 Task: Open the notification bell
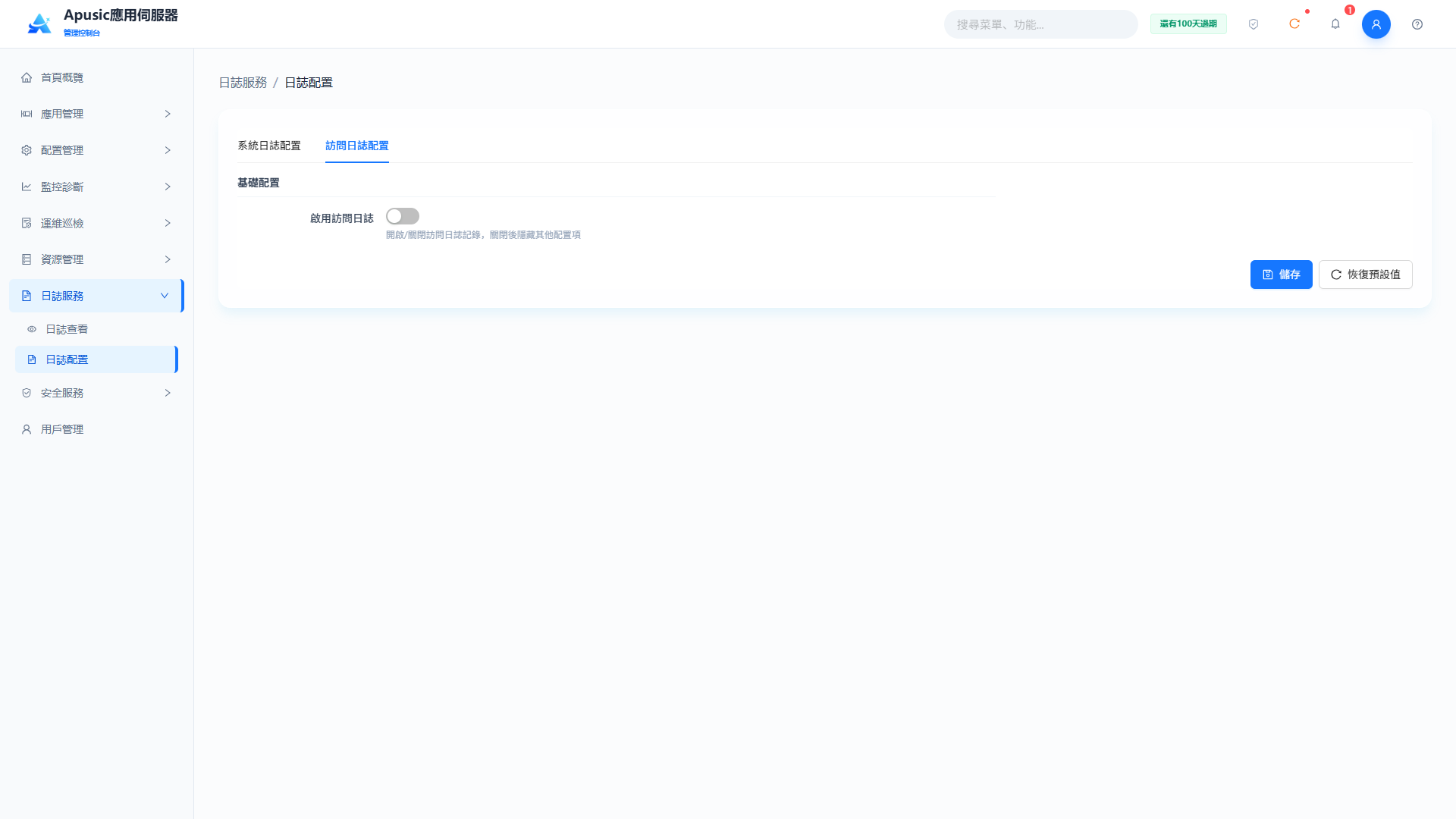point(1335,24)
